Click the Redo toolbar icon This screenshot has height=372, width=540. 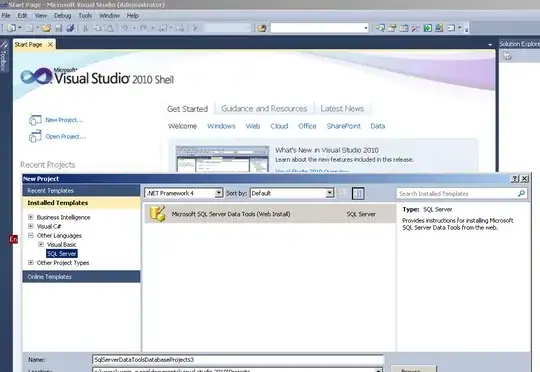coord(143,28)
